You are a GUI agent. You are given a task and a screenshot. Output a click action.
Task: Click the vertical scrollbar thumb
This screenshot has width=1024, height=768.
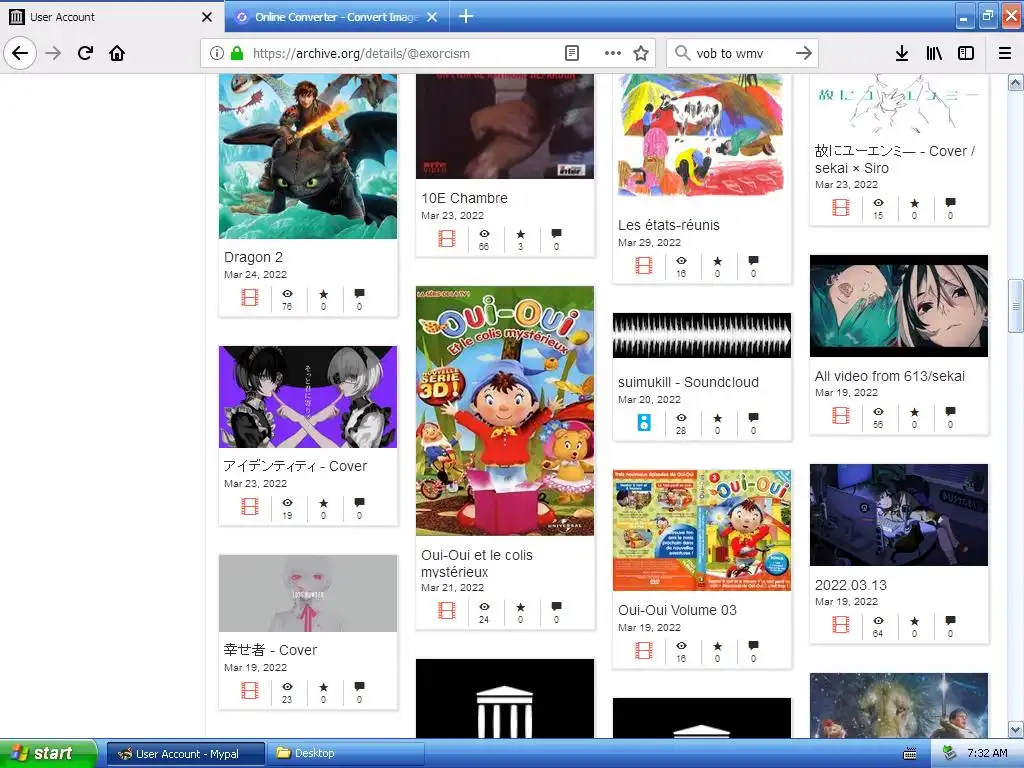pyautogui.click(x=1016, y=306)
